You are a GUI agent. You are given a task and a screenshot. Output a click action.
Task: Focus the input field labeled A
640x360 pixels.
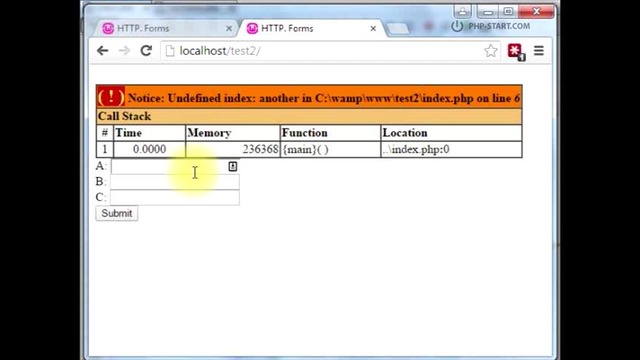pyautogui.click(x=175, y=166)
